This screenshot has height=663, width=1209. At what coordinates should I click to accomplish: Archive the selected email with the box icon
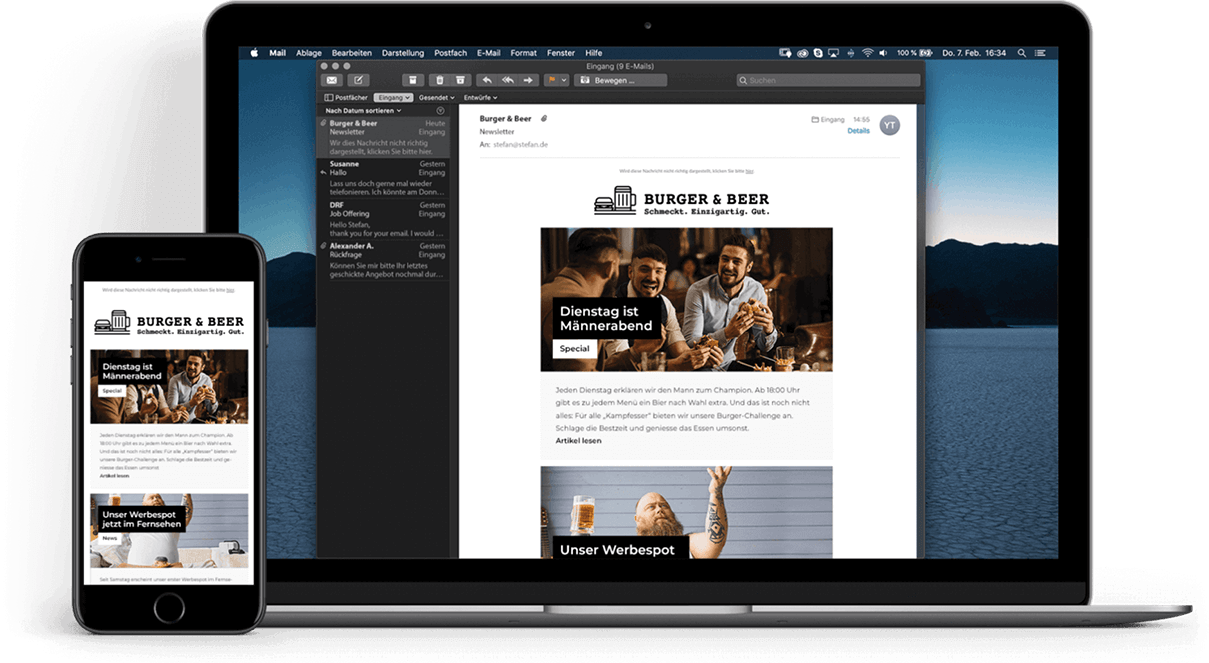click(412, 80)
